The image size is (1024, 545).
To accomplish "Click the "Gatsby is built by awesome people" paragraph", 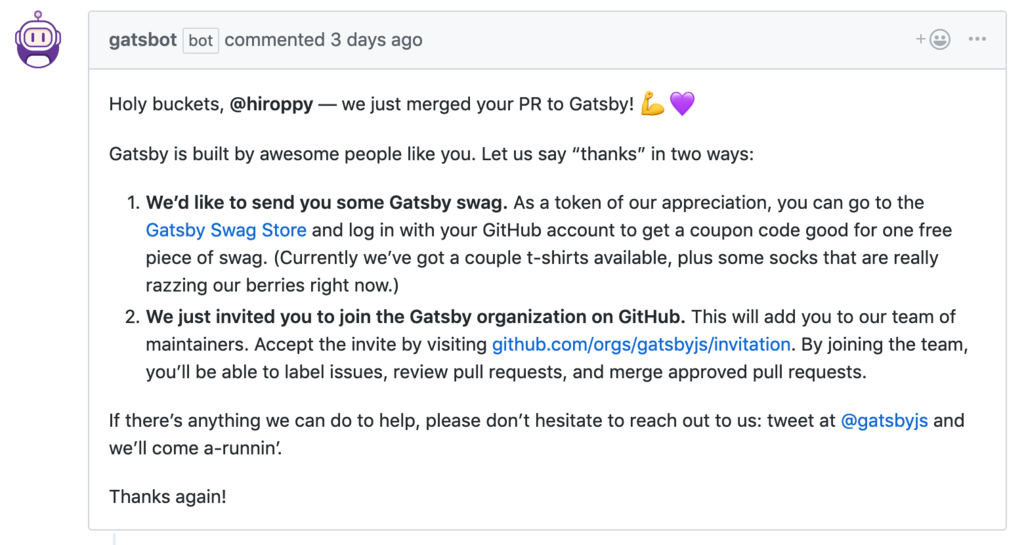I will (x=431, y=154).
